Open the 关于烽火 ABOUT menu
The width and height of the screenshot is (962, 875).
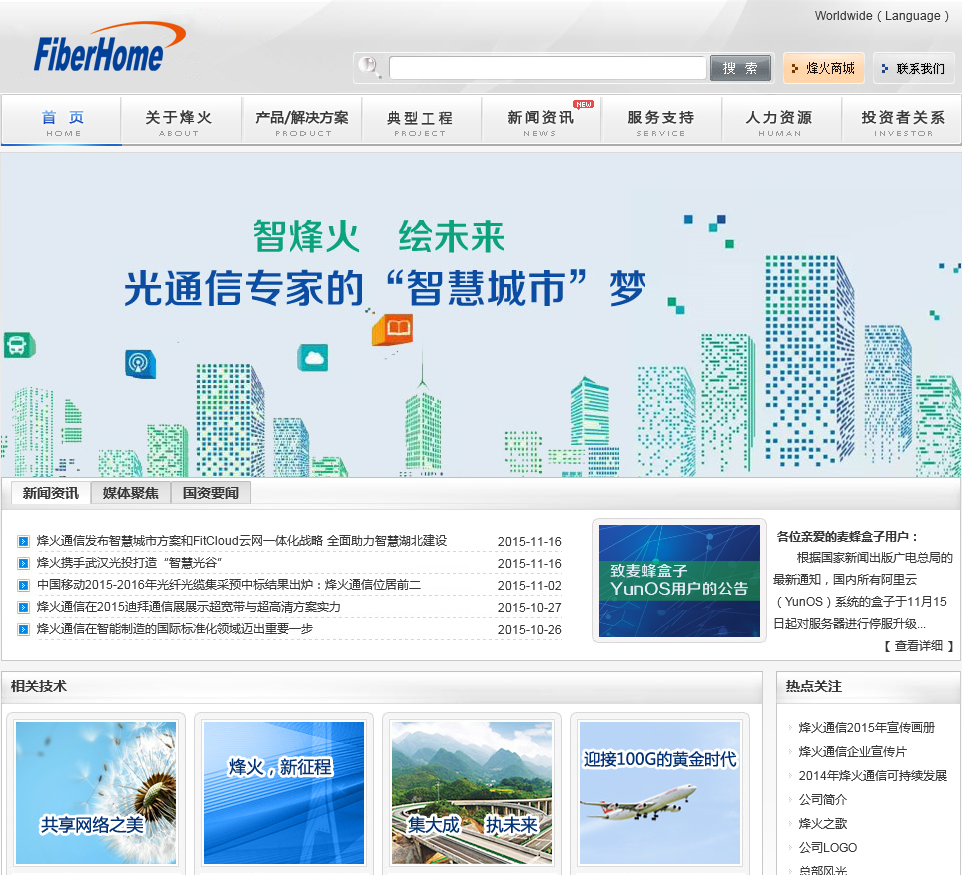pyautogui.click(x=179, y=121)
